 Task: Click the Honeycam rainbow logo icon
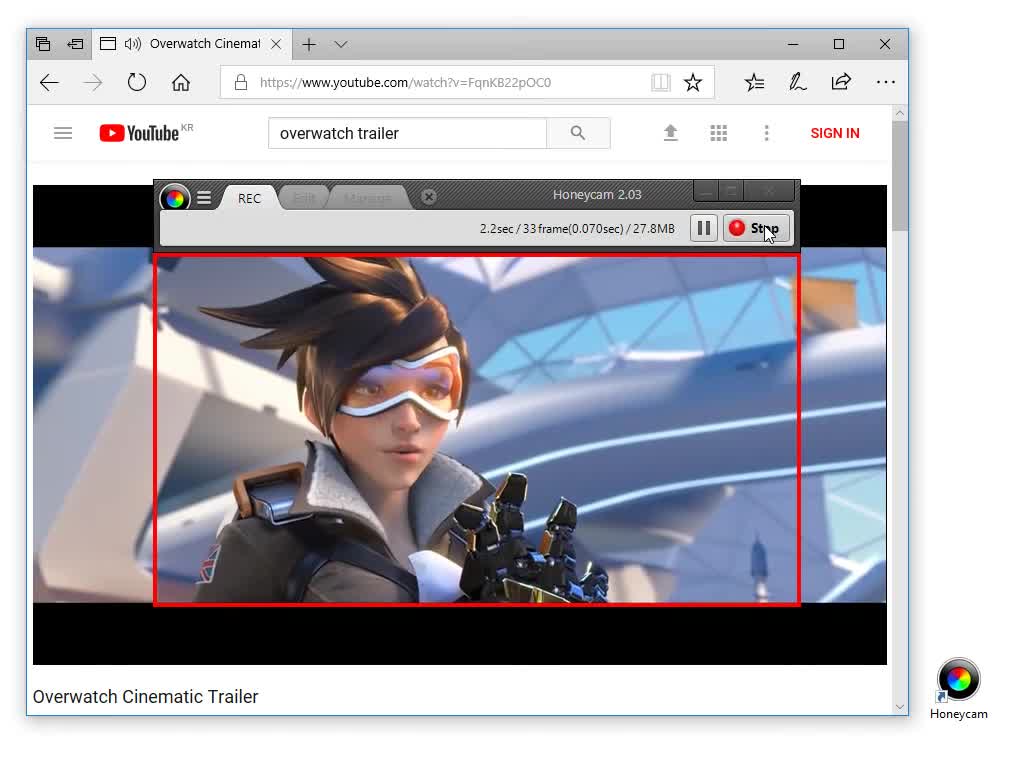click(x=174, y=198)
